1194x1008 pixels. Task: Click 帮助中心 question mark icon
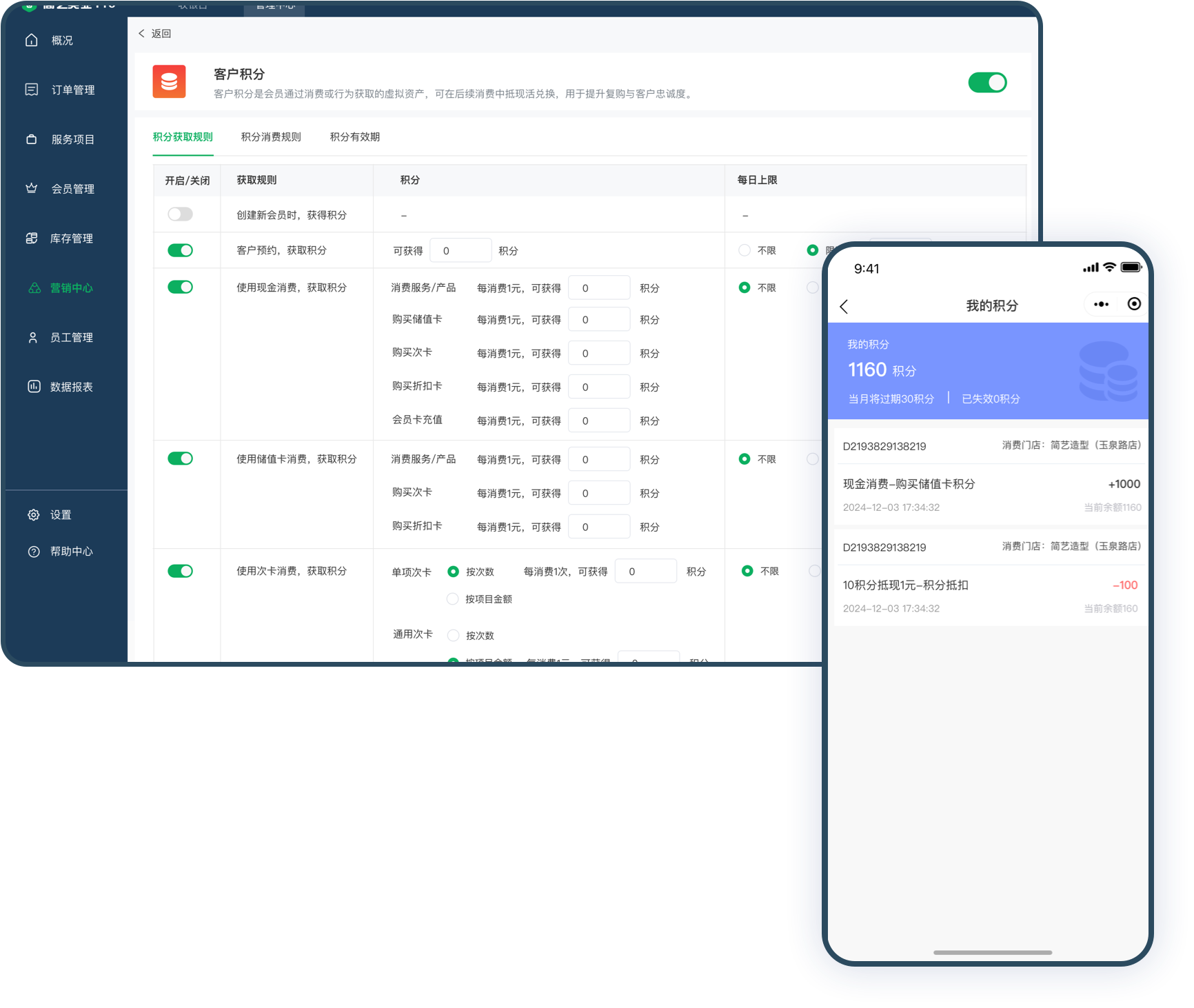(x=33, y=551)
